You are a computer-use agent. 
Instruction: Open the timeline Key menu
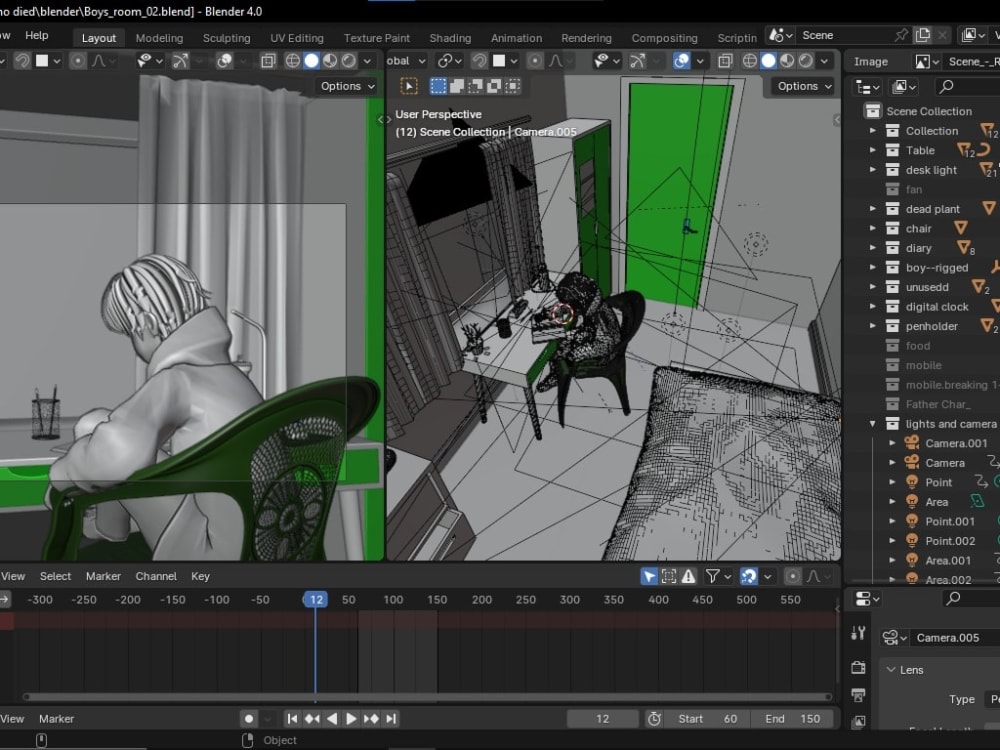coord(200,576)
